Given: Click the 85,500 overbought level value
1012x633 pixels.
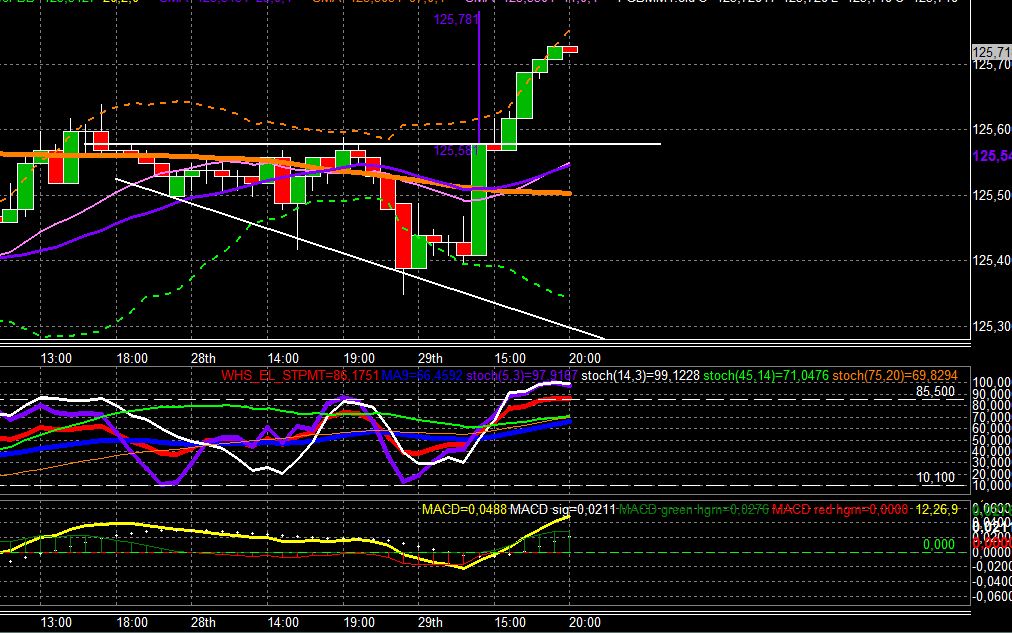Looking at the screenshot, I should click(935, 392).
